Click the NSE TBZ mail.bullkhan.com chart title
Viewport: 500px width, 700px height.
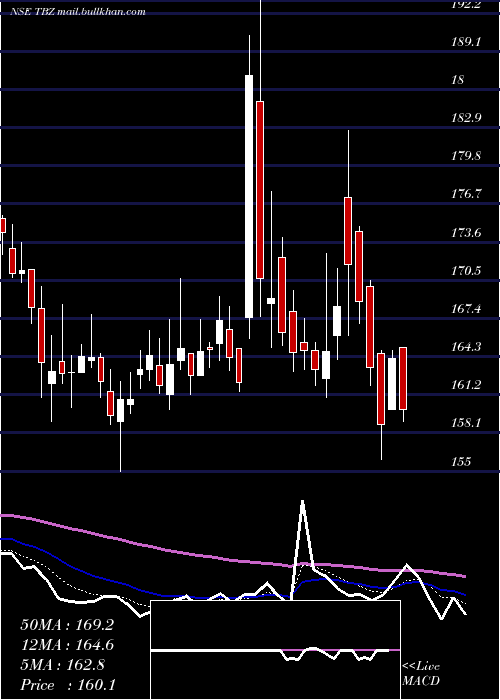tap(78, 12)
